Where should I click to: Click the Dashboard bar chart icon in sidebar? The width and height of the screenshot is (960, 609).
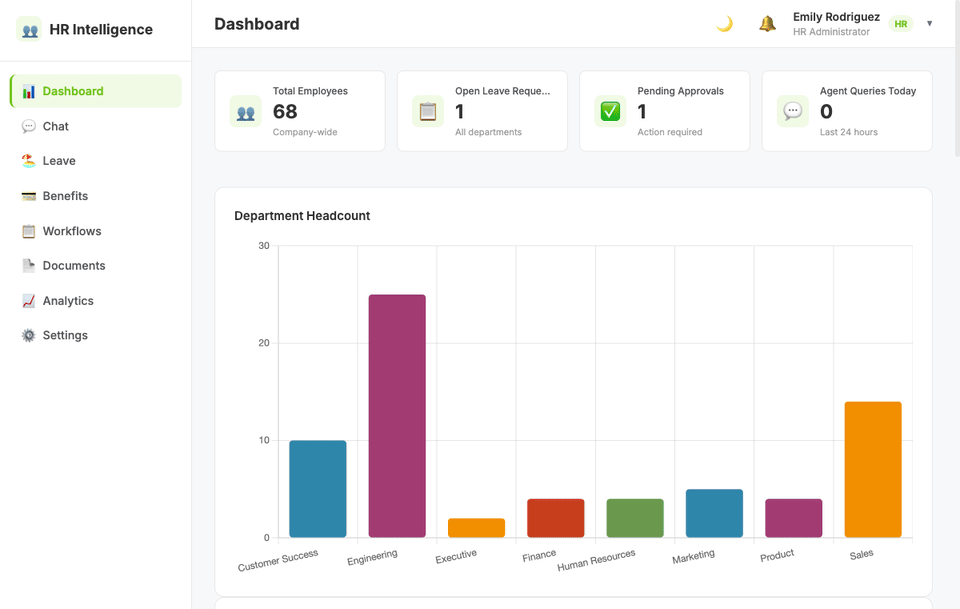(29, 92)
